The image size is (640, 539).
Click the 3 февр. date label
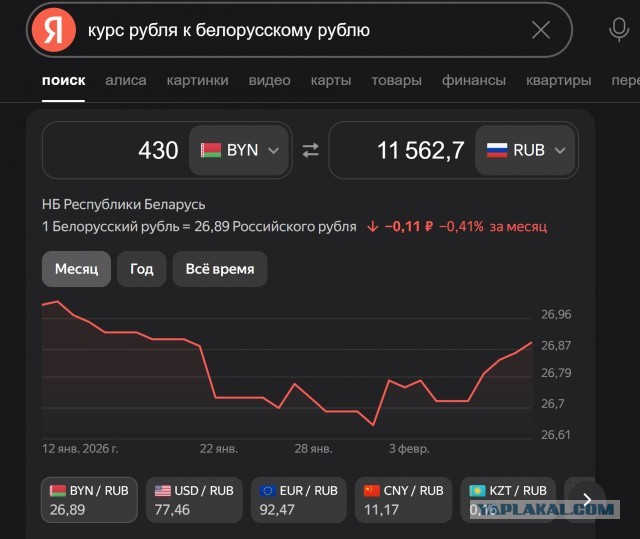pos(409,449)
